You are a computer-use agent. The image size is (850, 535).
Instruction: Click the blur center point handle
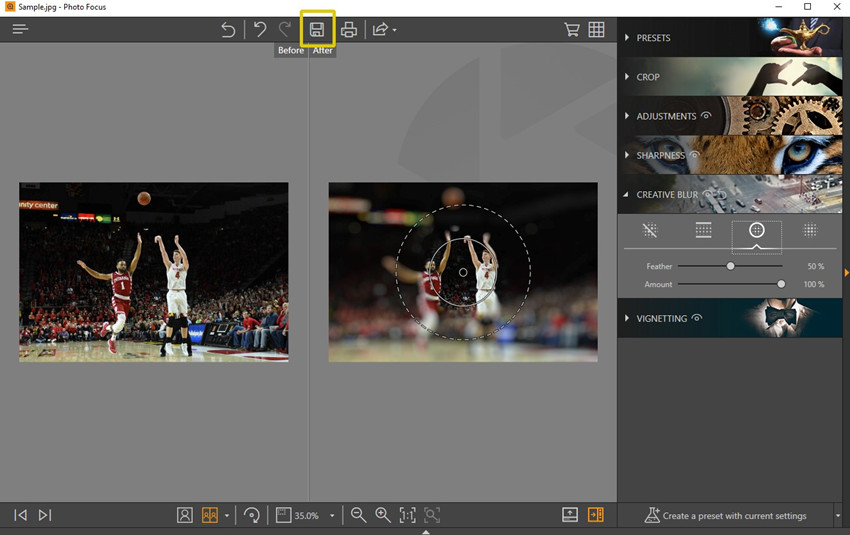click(463, 272)
